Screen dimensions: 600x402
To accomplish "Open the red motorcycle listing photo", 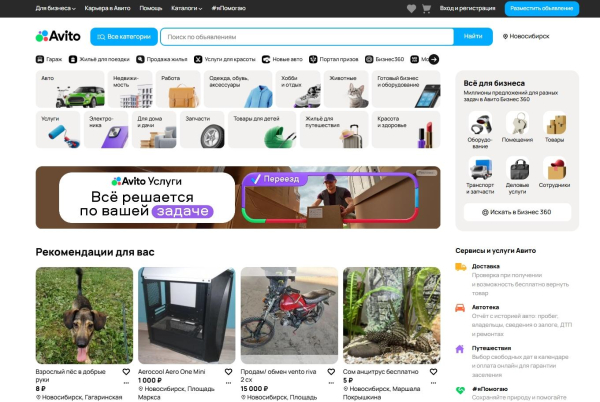I will pos(289,316).
